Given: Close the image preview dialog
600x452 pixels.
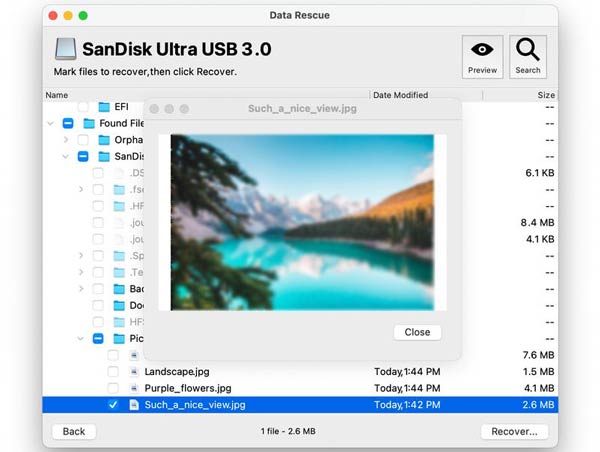Looking at the screenshot, I should tap(417, 332).
